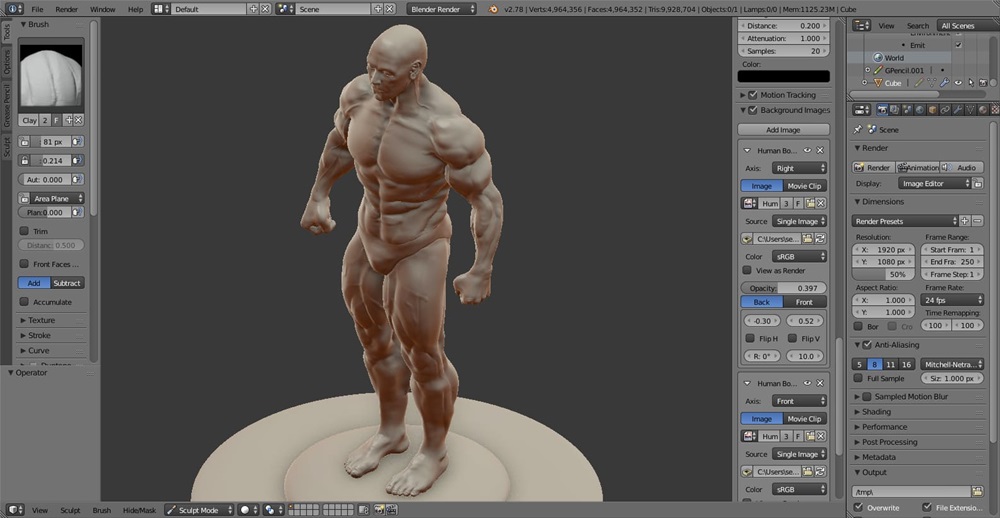This screenshot has height=518, width=1000.
Task: Reload the first background image file
Action: pyautogui.click(x=820, y=238)
